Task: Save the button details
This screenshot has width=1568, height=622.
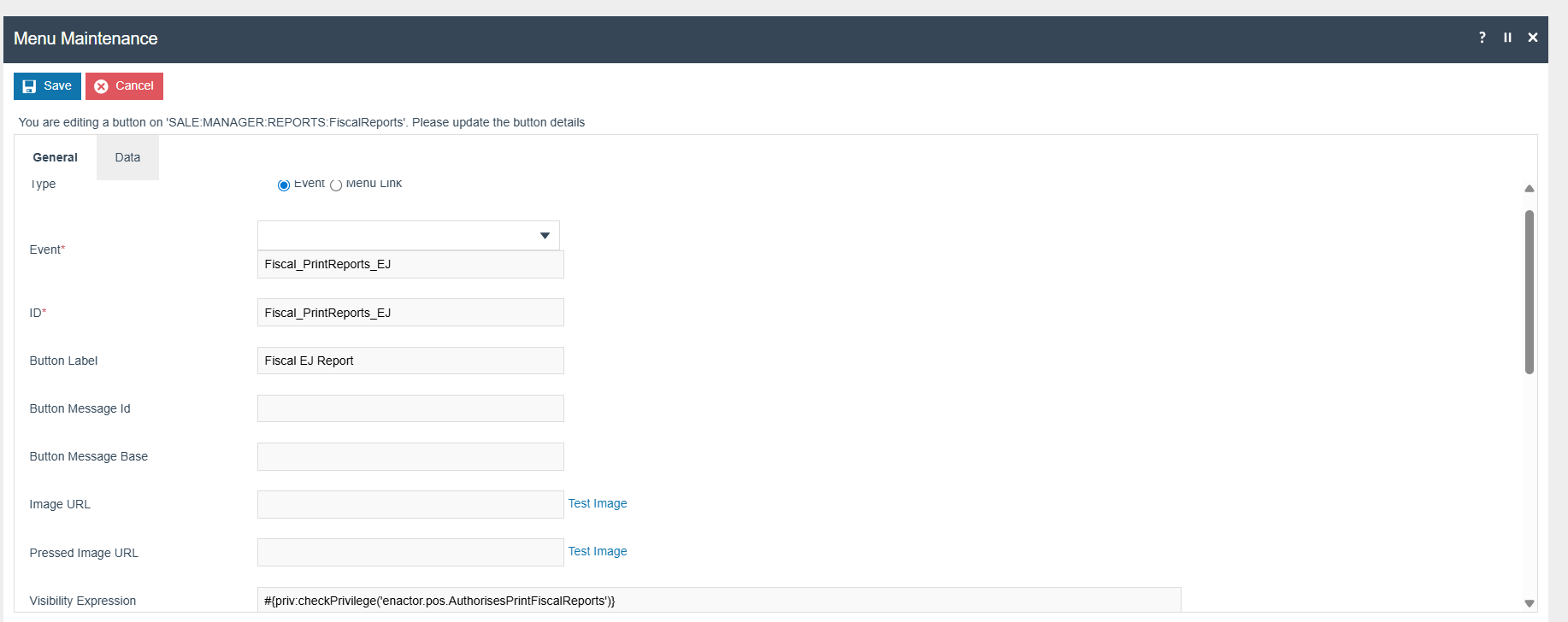Action: click(x=47, y=86)
